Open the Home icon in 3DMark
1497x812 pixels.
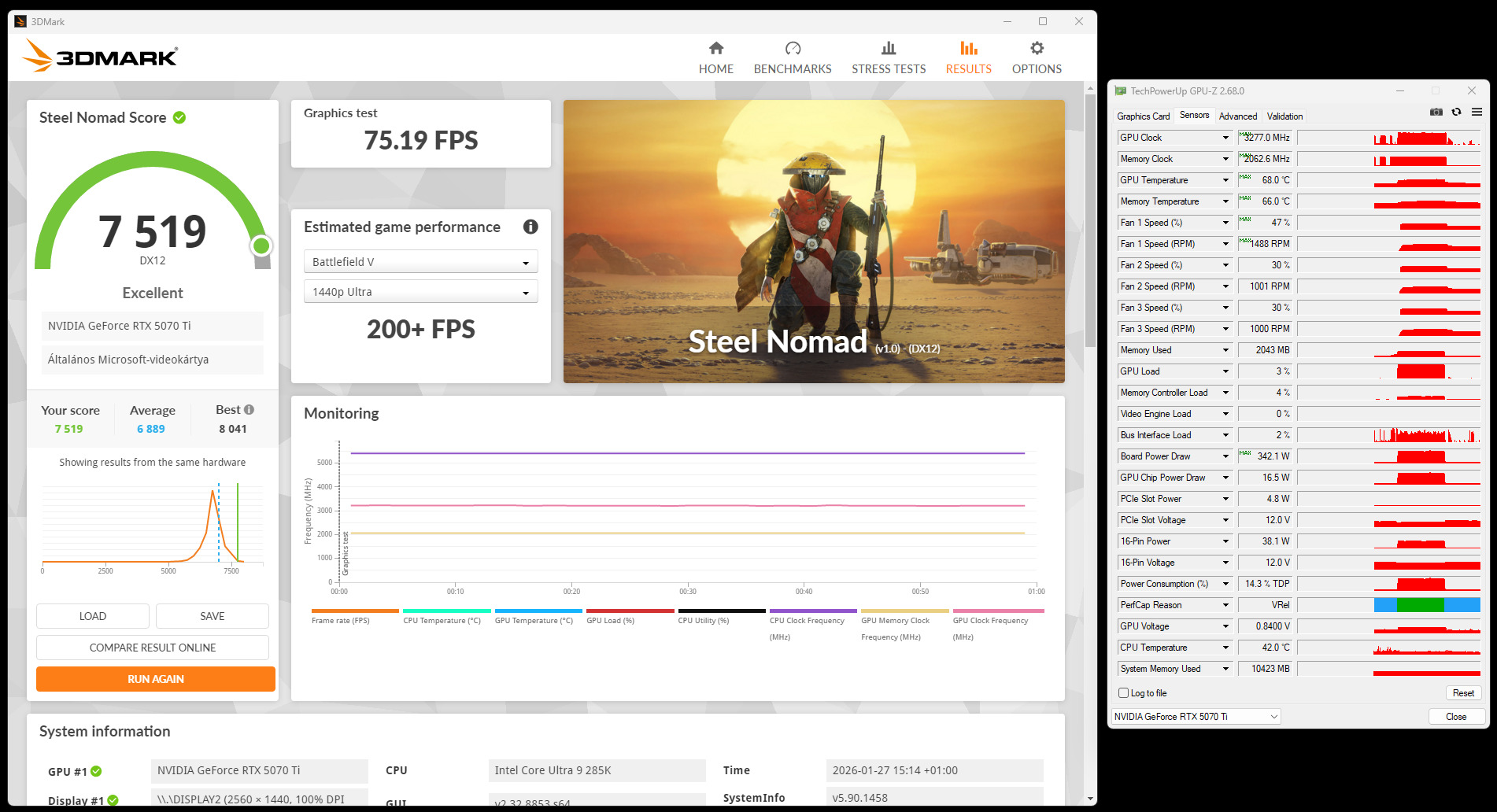point(715,48)
